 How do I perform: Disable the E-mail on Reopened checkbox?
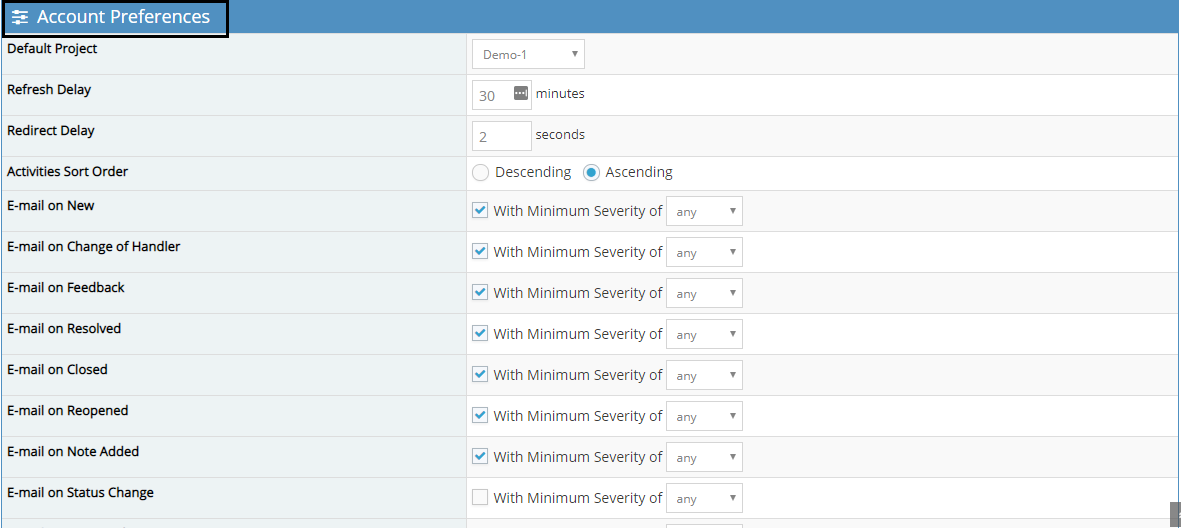480,416
